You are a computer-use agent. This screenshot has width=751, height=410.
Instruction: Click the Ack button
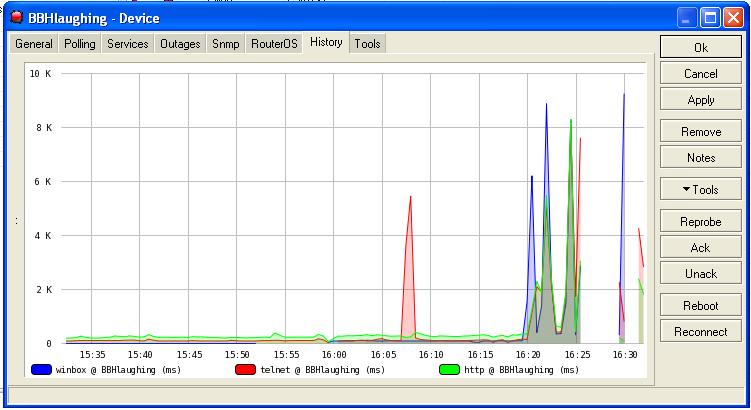(x=701, y=248)
